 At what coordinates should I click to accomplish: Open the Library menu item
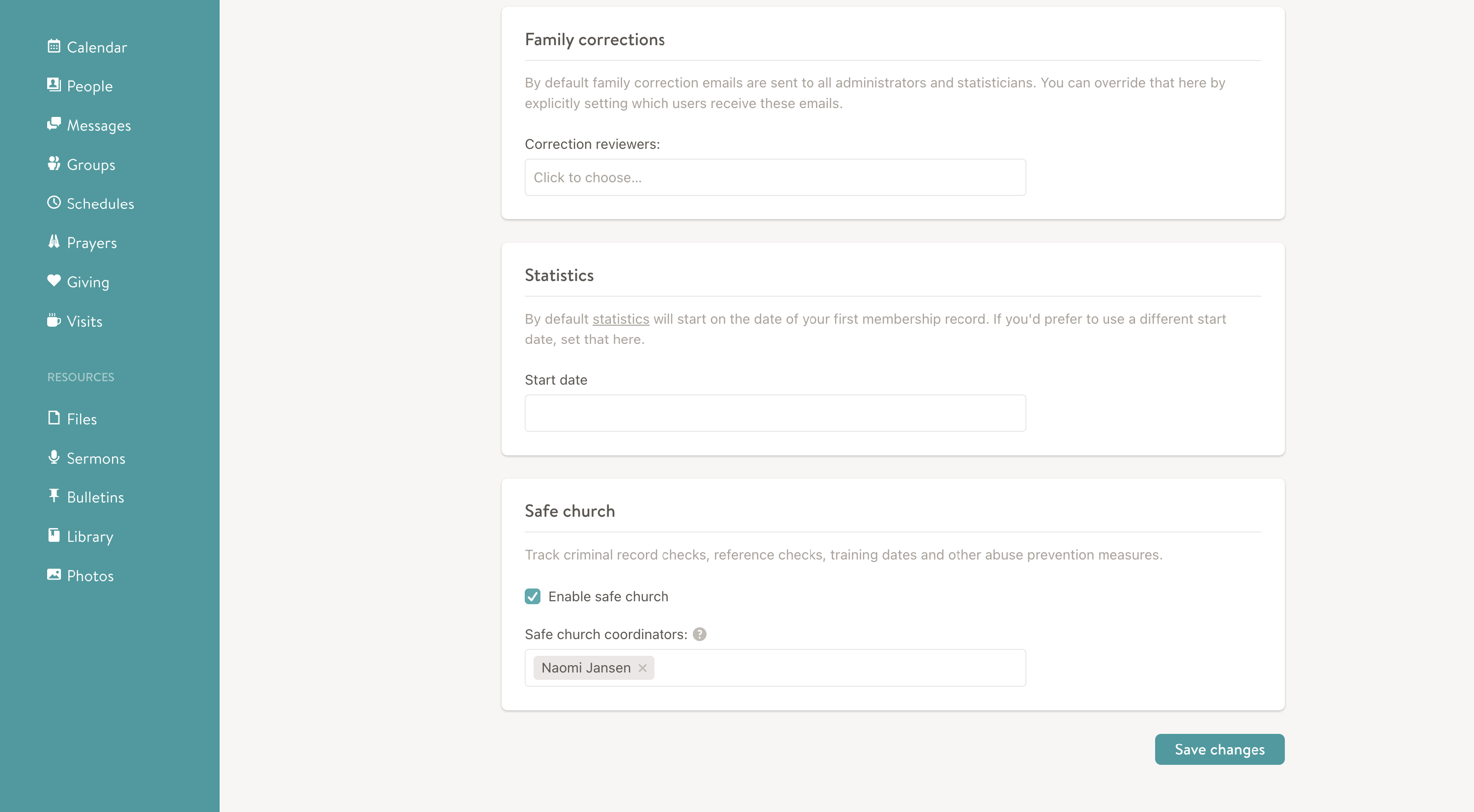tap(90, 536)
